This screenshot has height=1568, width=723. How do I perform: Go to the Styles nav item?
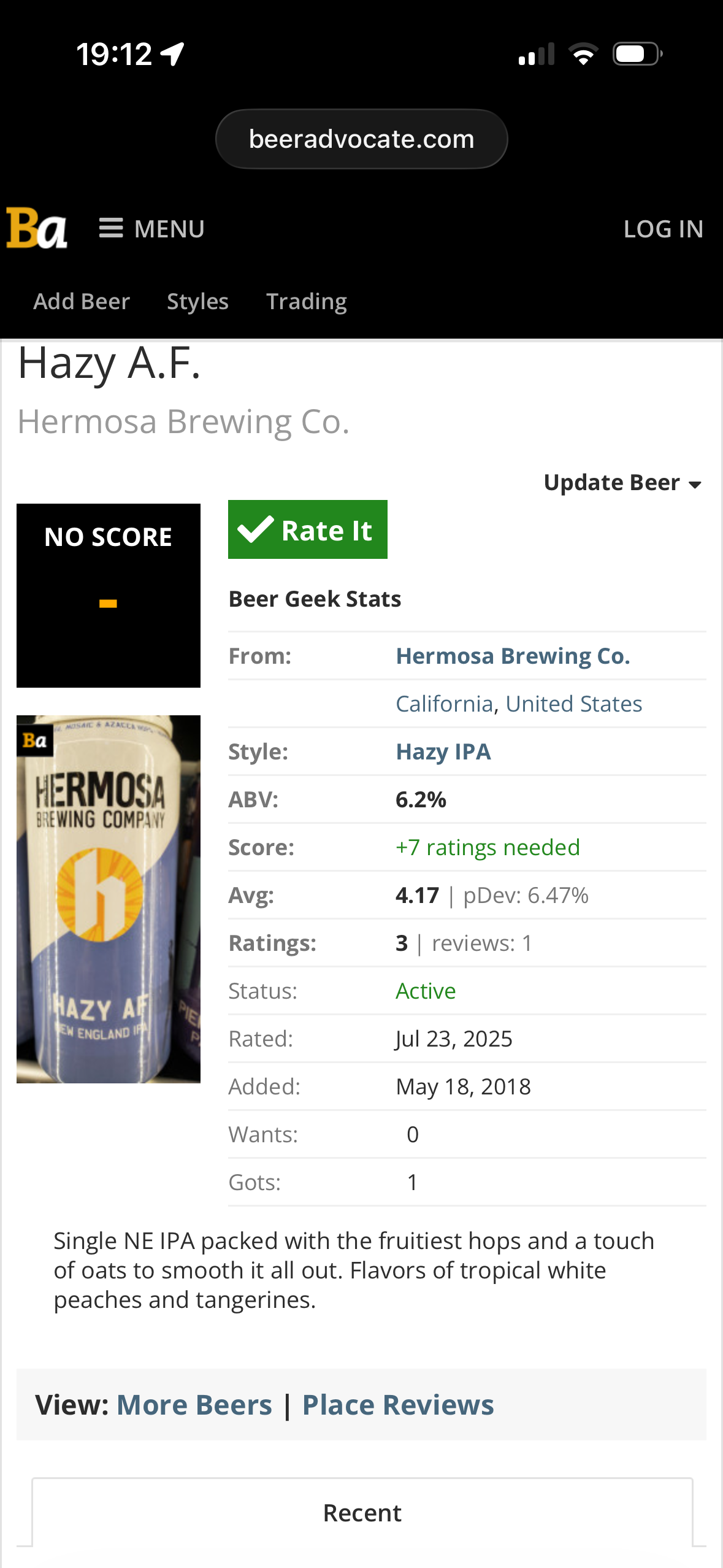[197, 301]
